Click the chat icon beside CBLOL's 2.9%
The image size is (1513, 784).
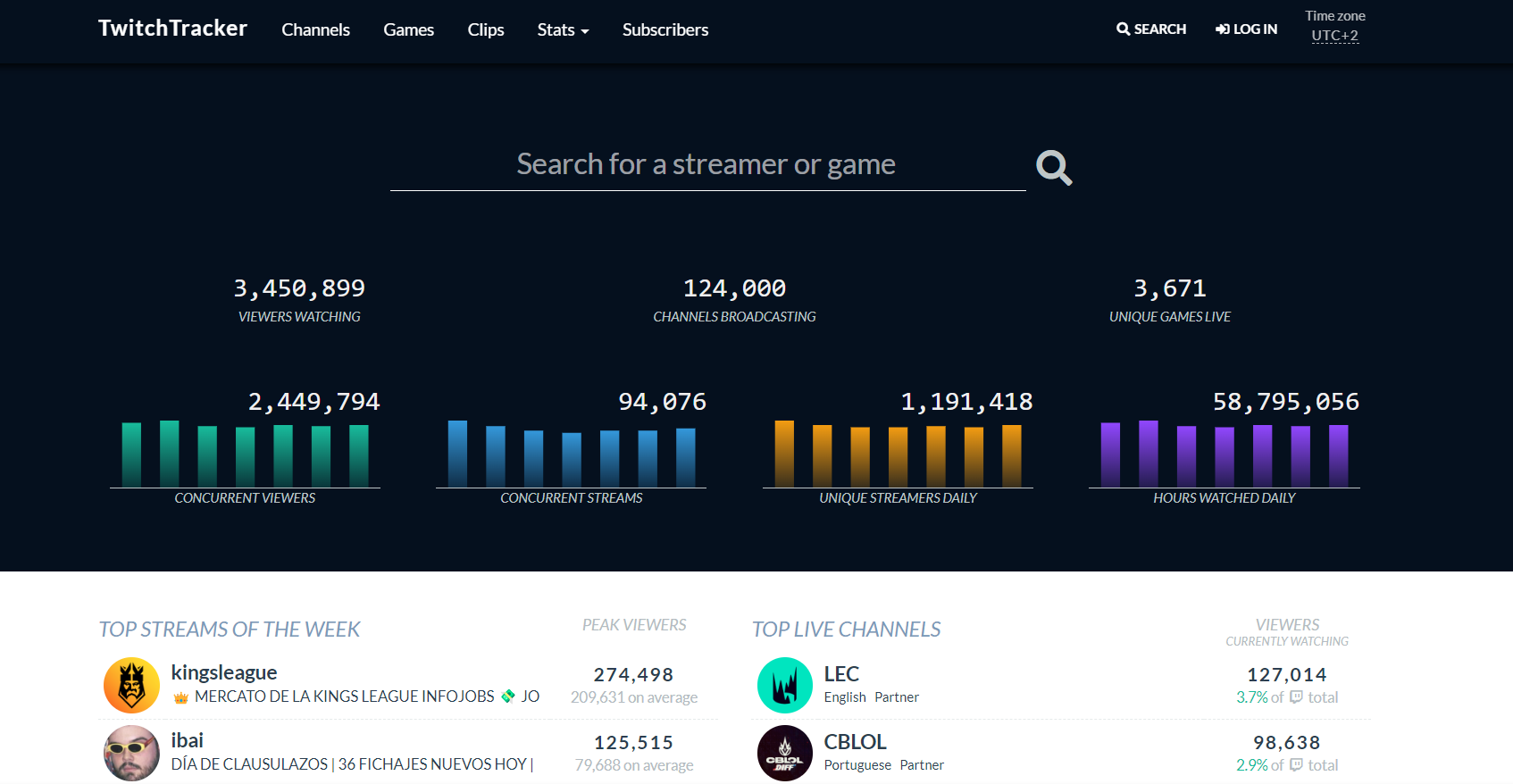pos(1296,765)
